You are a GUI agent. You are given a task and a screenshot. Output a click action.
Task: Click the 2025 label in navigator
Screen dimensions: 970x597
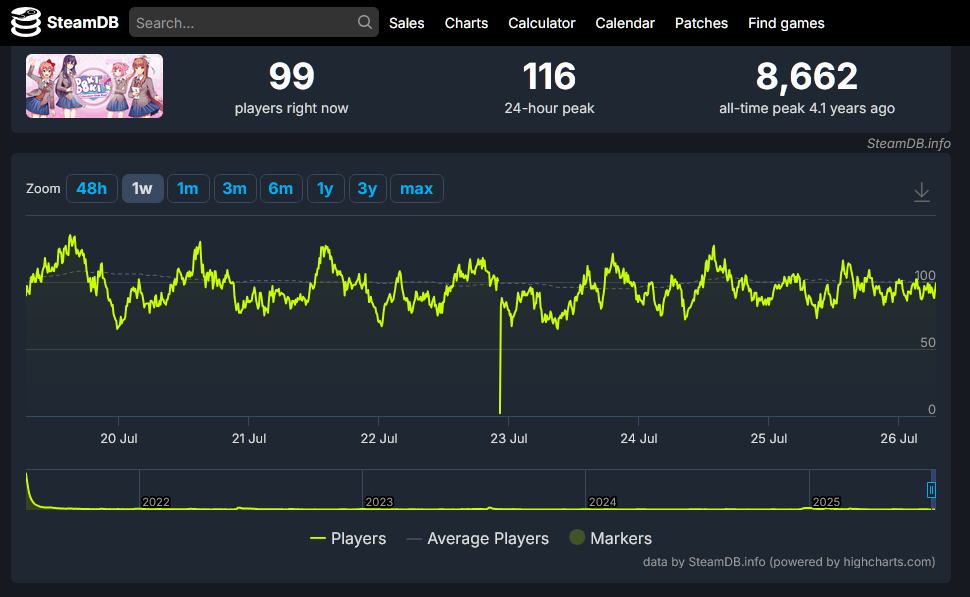(x=826, y=502)
